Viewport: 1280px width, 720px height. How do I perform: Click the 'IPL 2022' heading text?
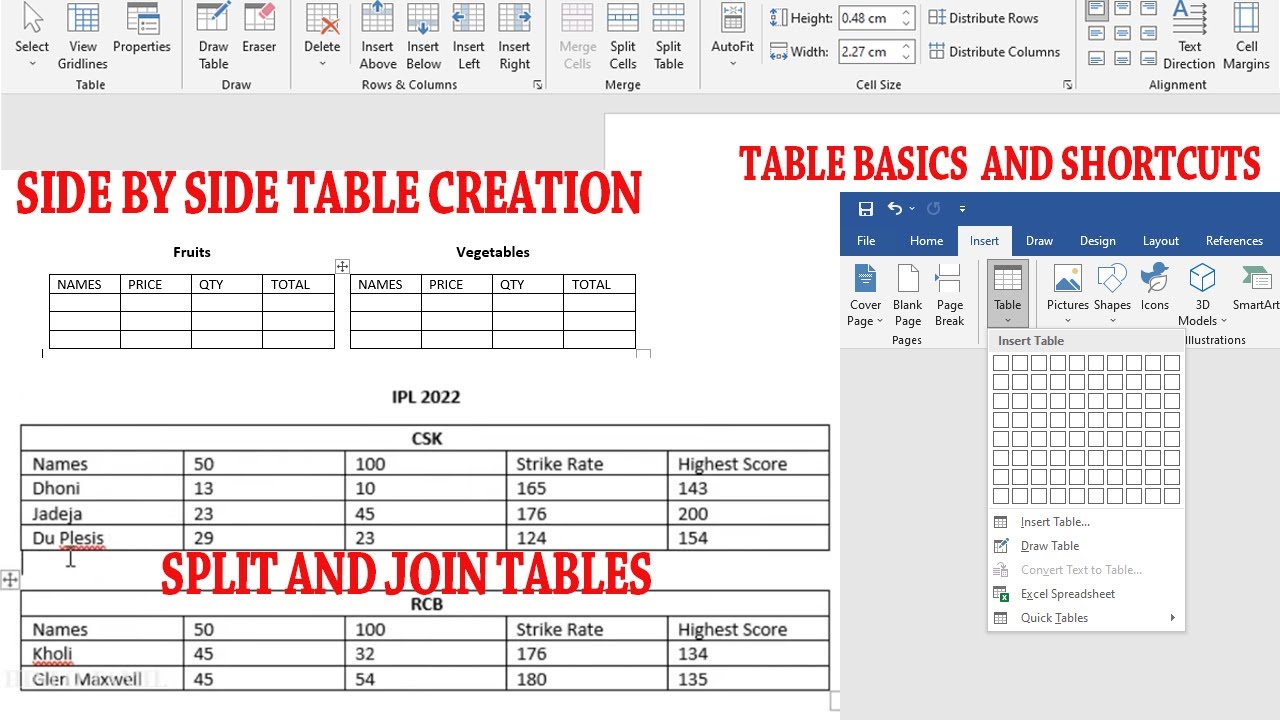coord(426,397)
